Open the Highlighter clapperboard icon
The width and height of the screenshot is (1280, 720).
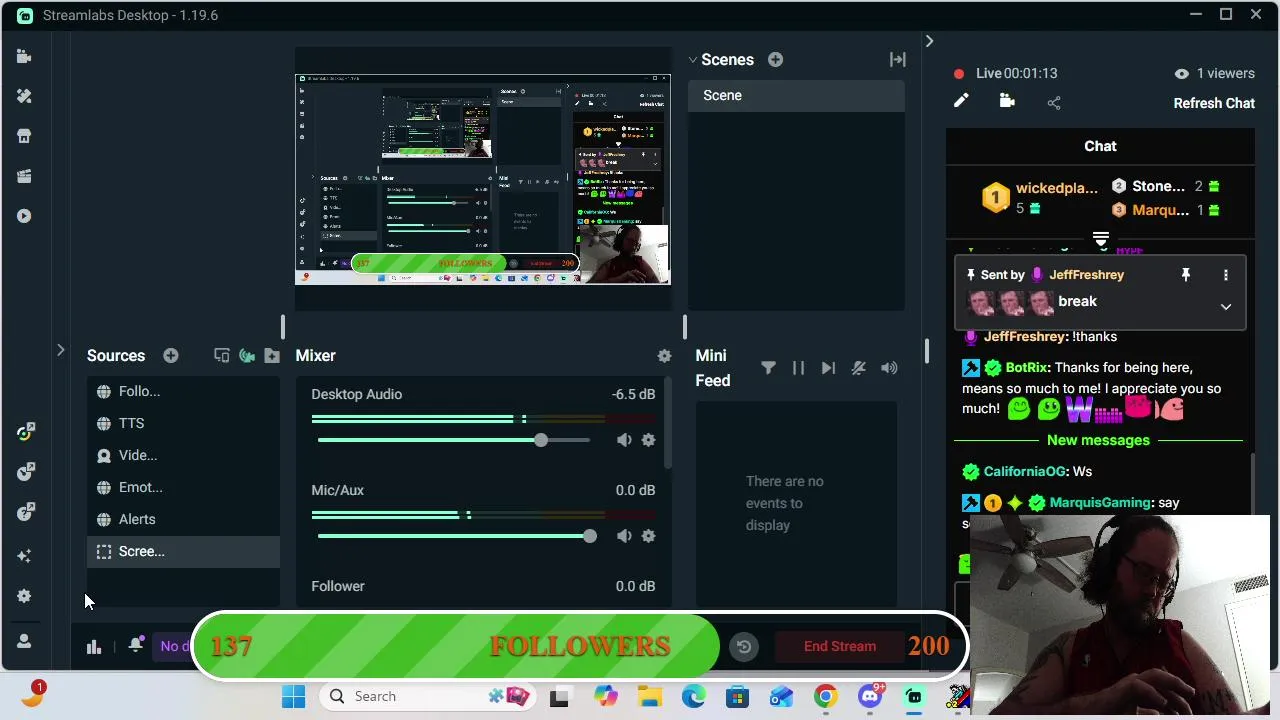pos(24,176)
